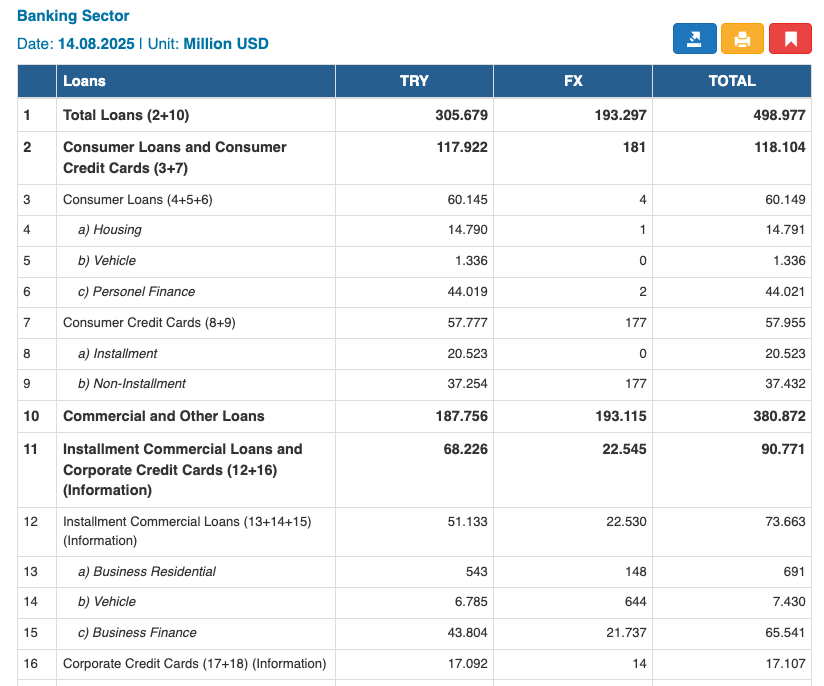The image size is (824, 686).
Task: Select Corporate Credit Cards (17+18) label
Action: 194,664
